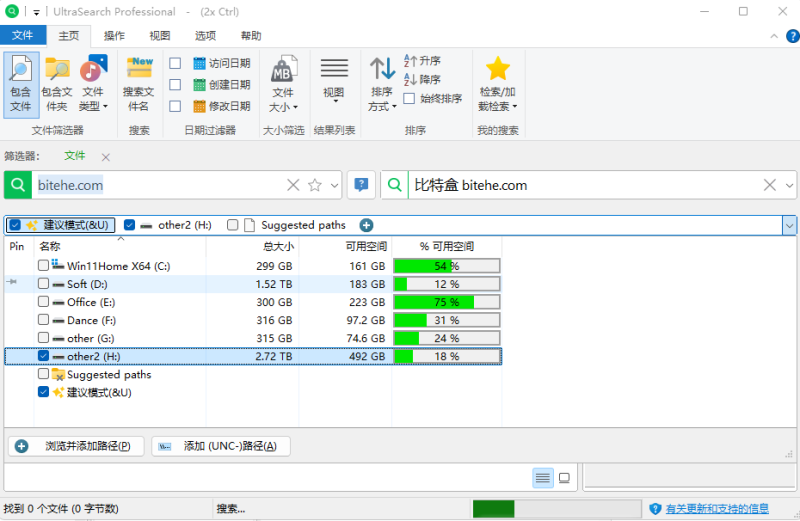Click the 18 % free space bar for other2 (H:)
This screenshot has height=521, width=800.
click(x=446, y=356)
